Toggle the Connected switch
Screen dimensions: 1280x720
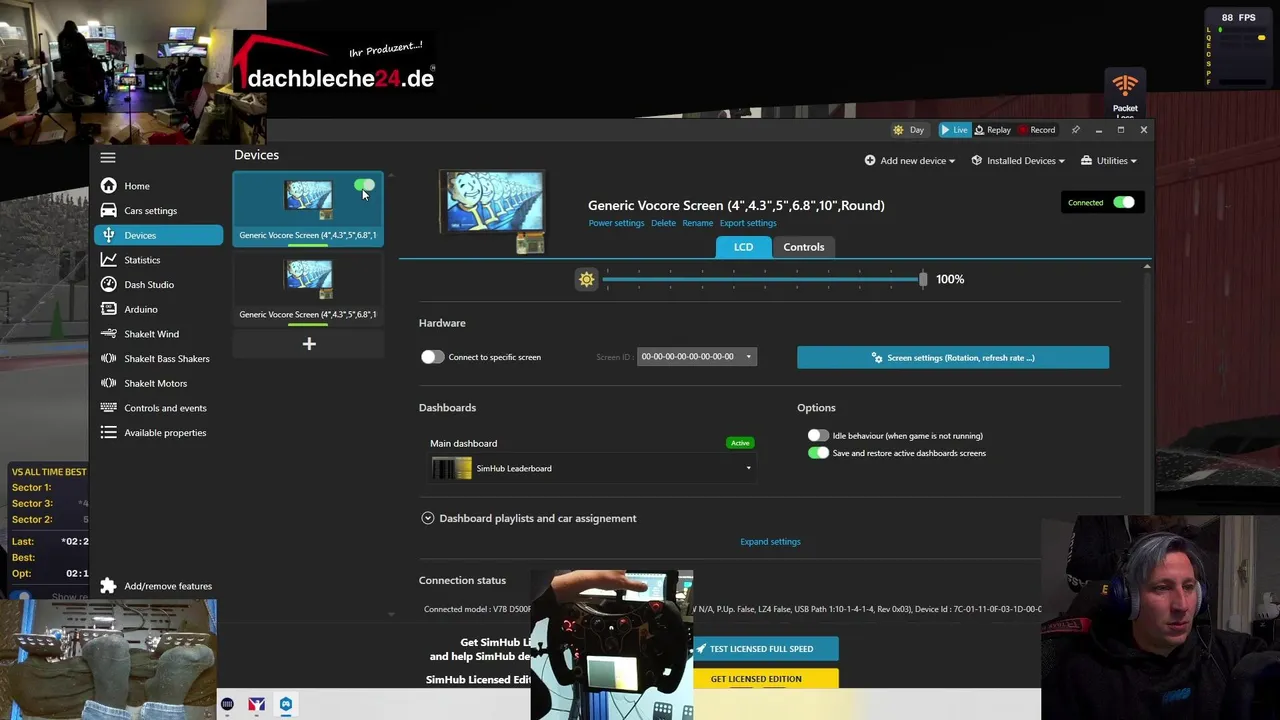pos(1124,203)
